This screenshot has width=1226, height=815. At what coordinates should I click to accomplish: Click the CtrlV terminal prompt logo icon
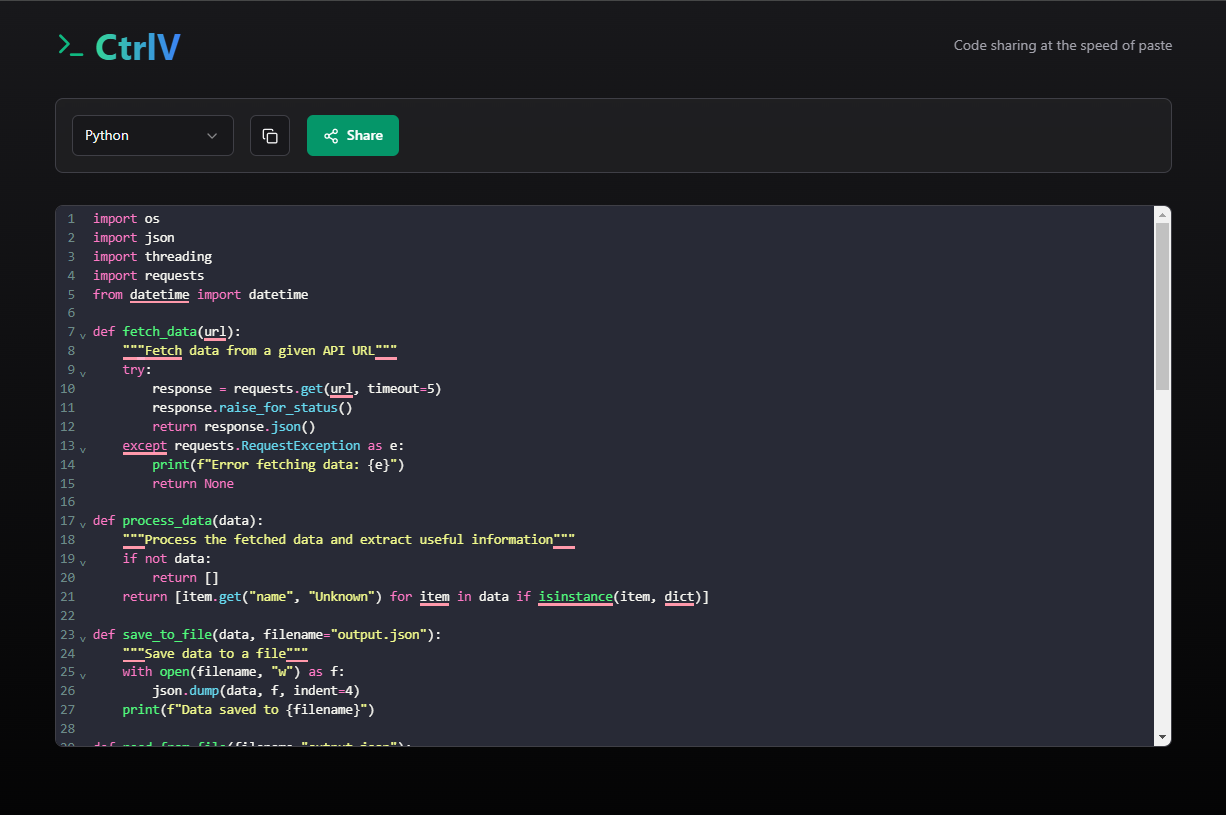click(x=70, y=45)
